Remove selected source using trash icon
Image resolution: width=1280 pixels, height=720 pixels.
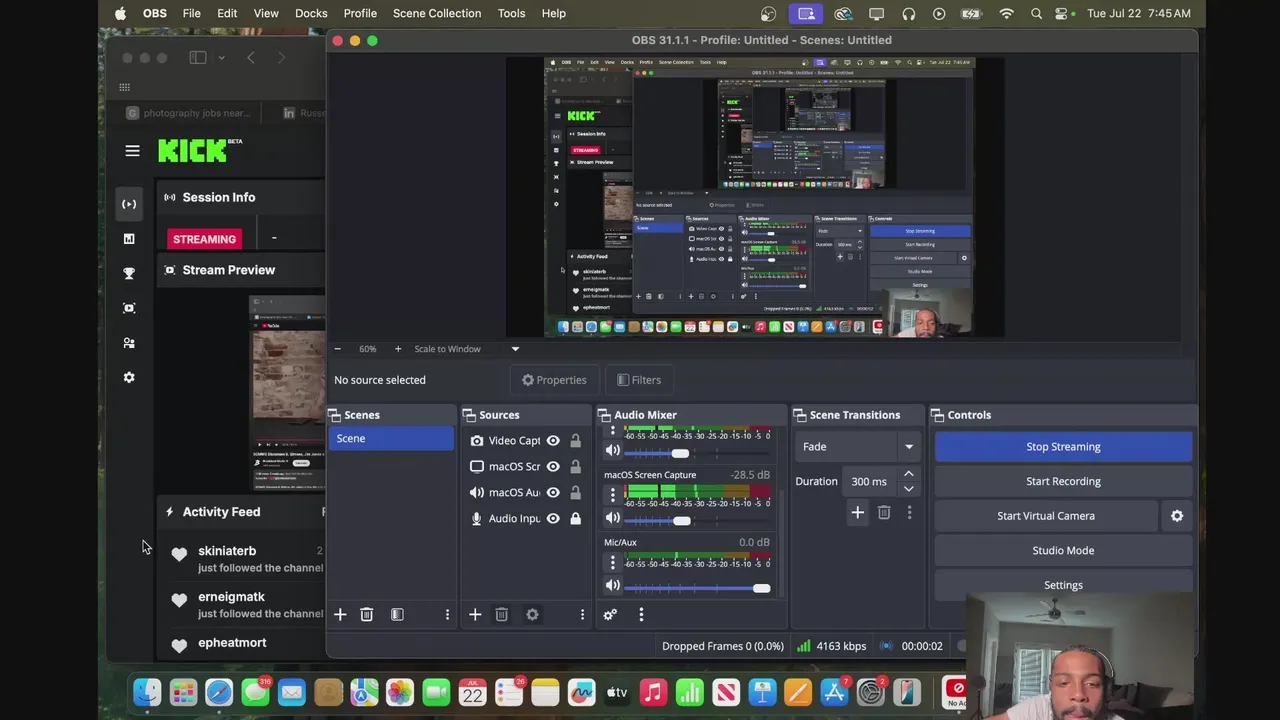502,614
